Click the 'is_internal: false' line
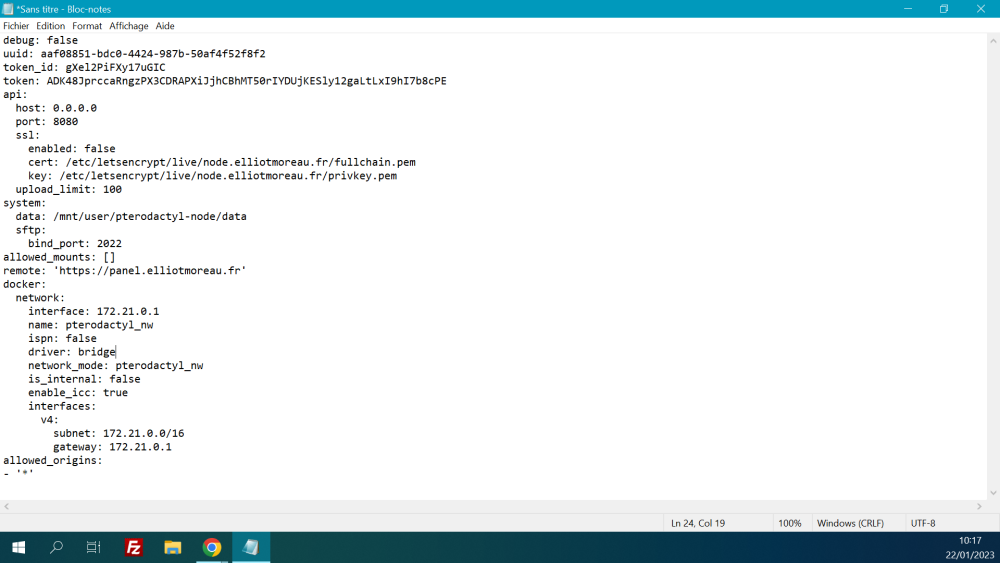This screenshot has height=563, width=1000. 84,379
